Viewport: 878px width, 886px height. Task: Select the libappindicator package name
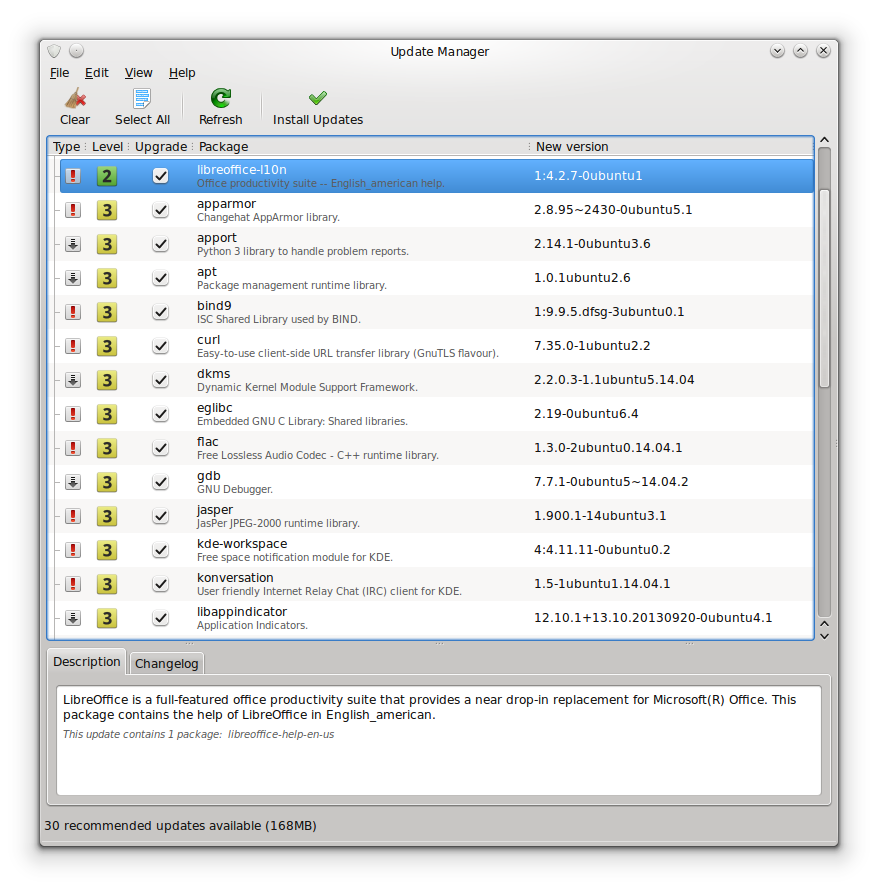point(242,612)
